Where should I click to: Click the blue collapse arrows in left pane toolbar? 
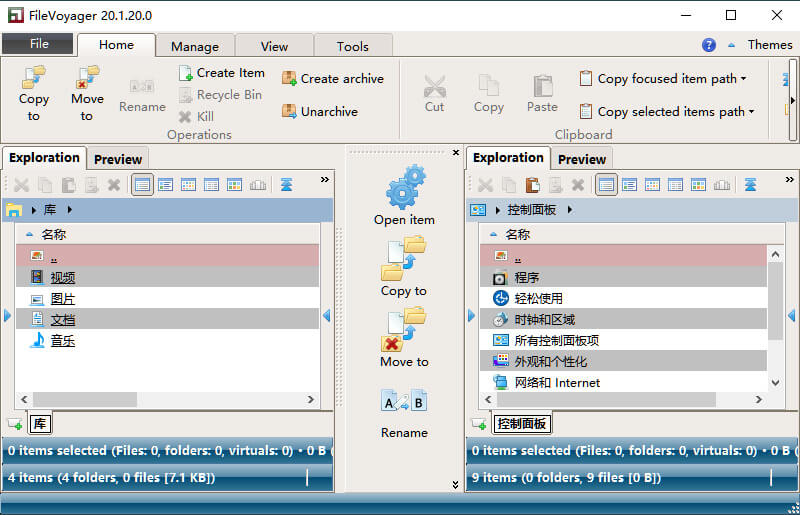pos(287,185)
